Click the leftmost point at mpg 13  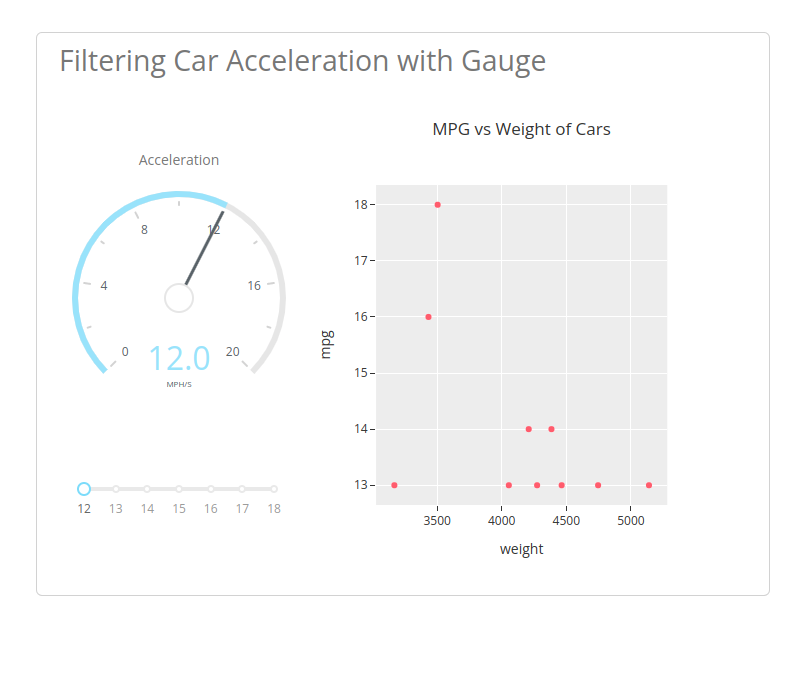coord(394,485)
